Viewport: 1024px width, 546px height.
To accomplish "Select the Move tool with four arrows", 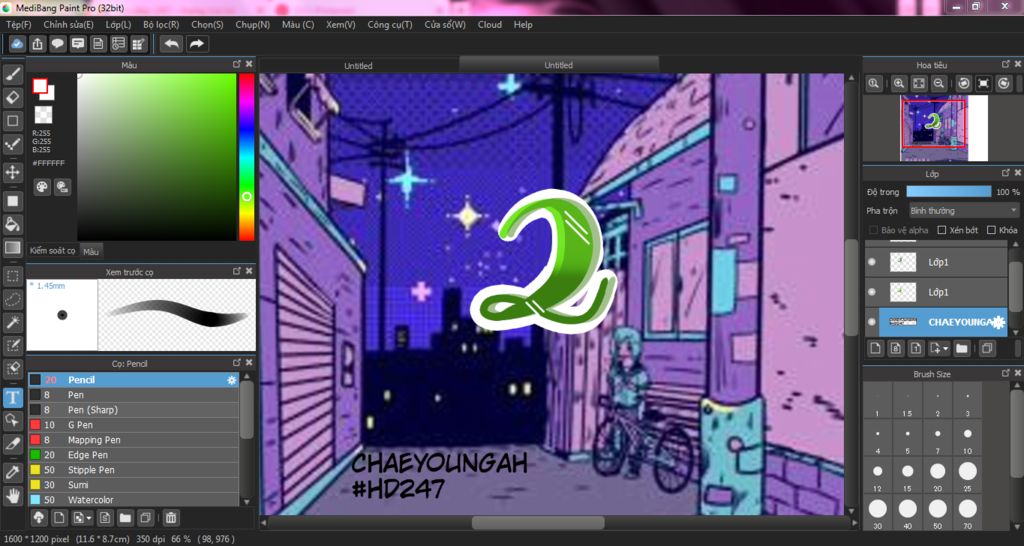I will click(x=12, y=172).
